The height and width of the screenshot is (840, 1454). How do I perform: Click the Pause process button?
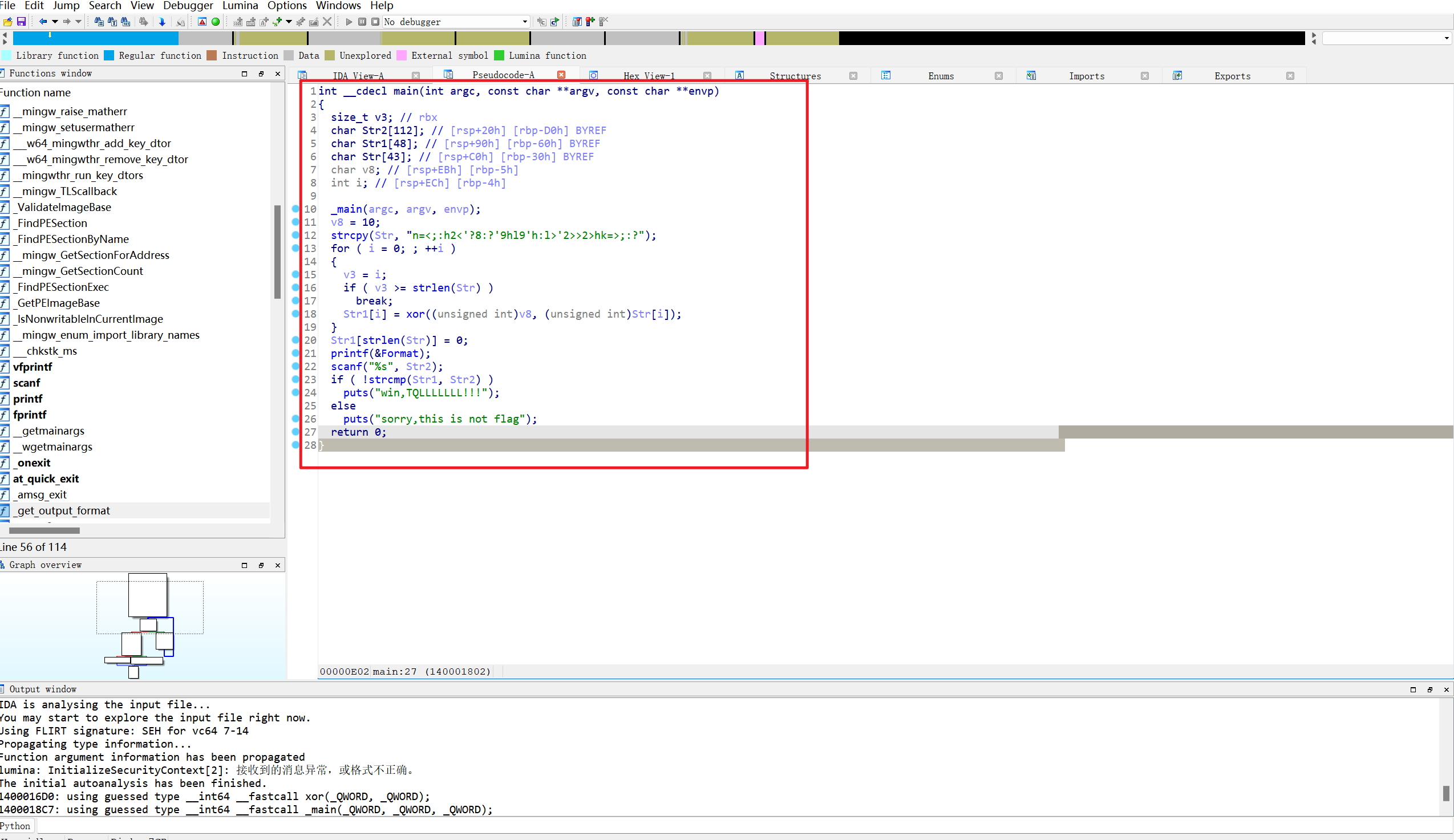click(362, 22)
